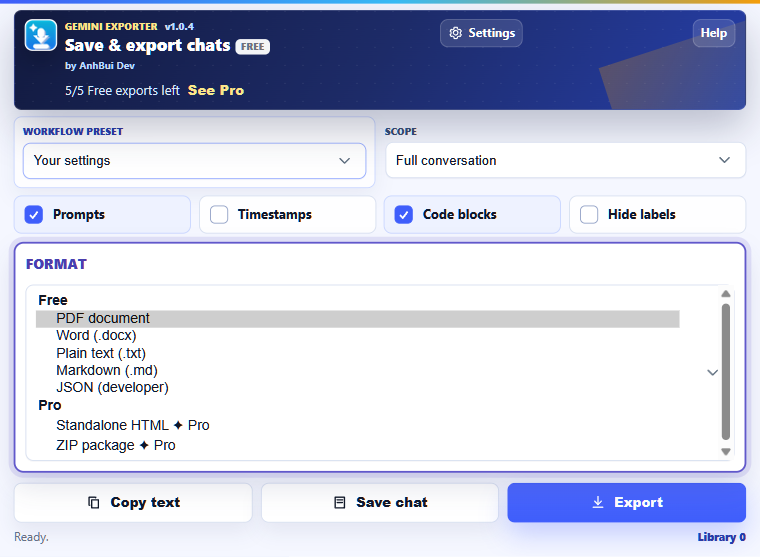760x557 pixels.
Task: Click the 'Ready.' status text
Action: pos(31,537)
